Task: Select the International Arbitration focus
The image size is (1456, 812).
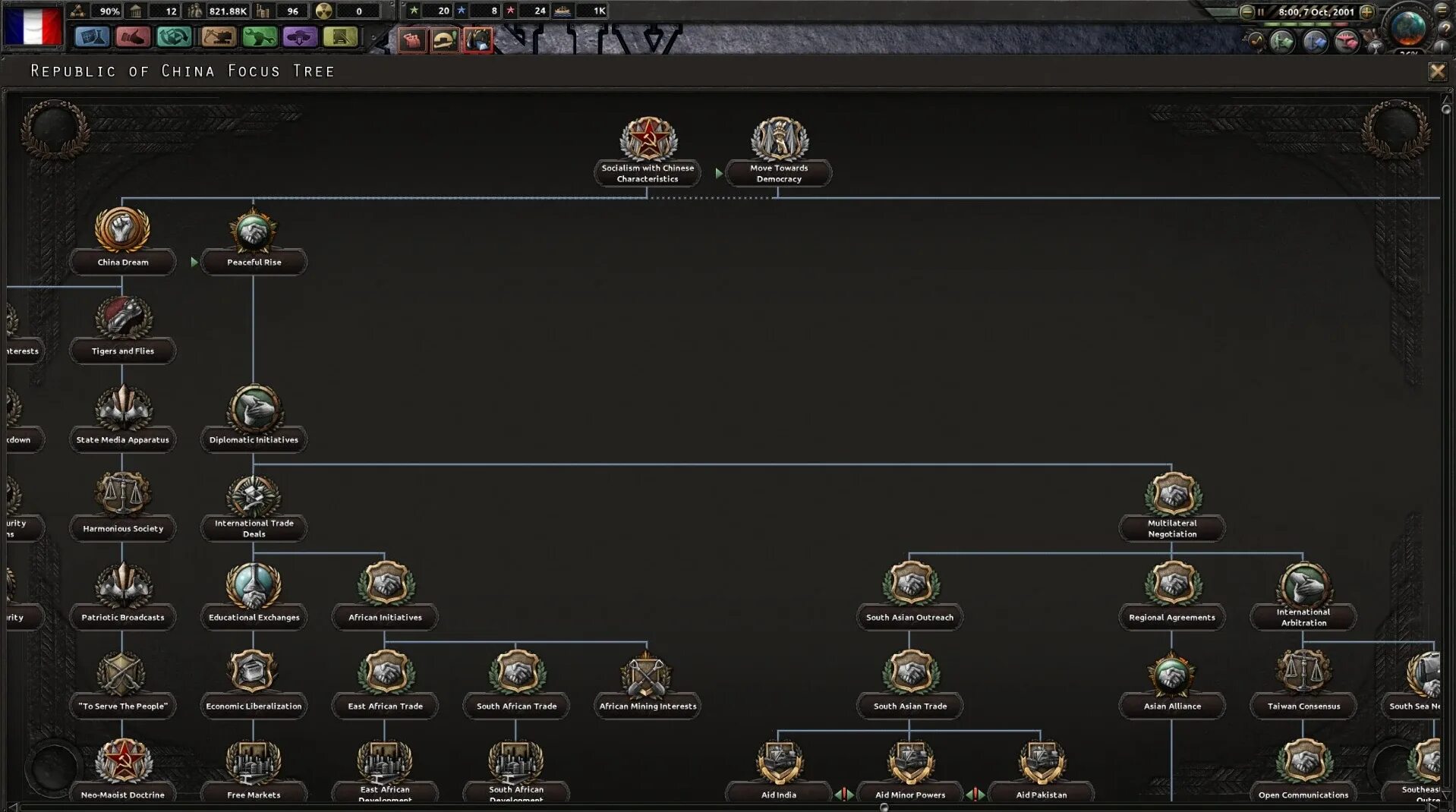Action: [1303, 595]
